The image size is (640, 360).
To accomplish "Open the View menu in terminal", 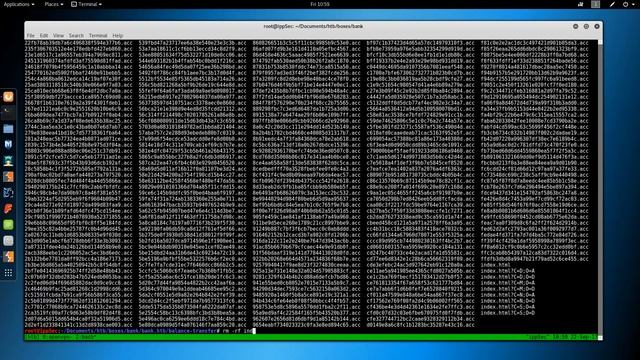I will click(x=58, y=36).
